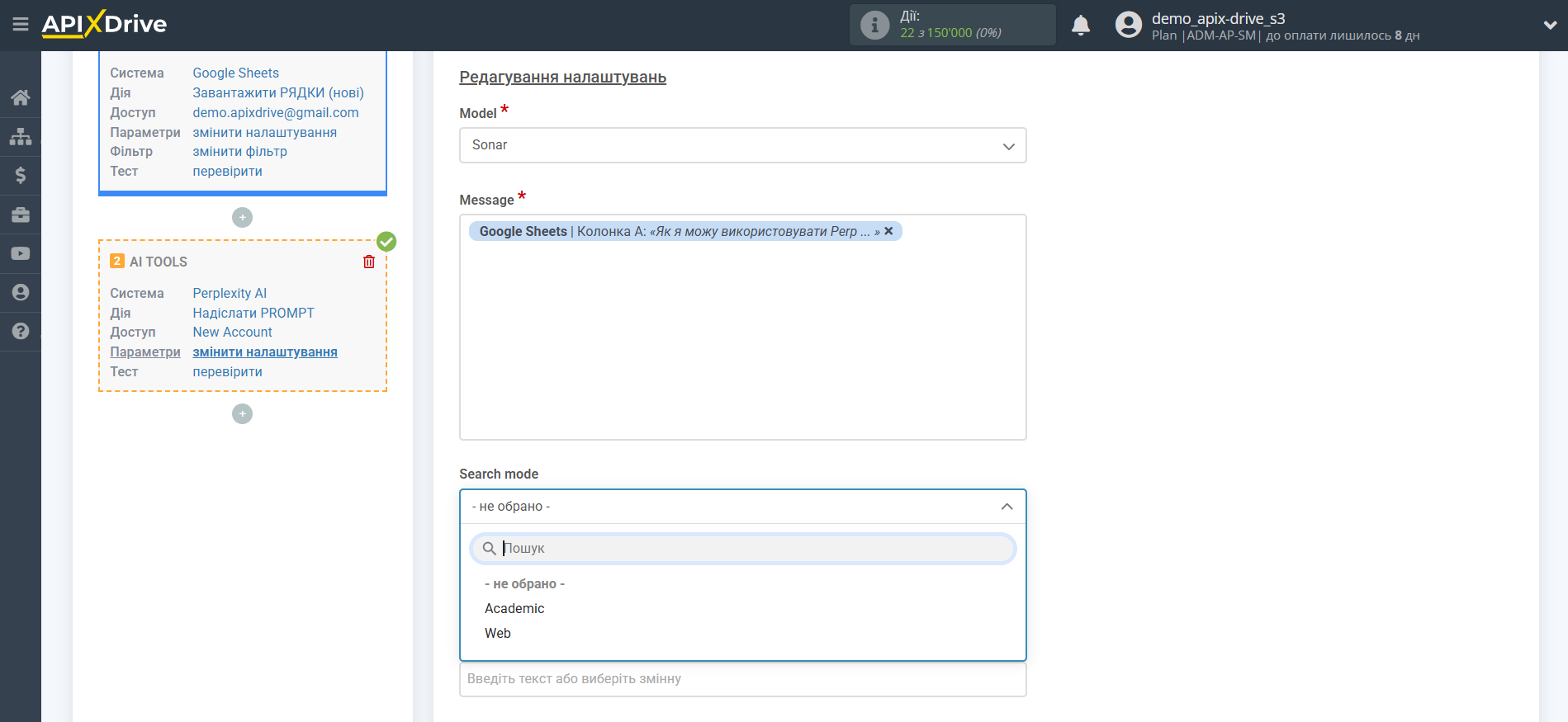Expand the user account chevron

[1549, 26]
